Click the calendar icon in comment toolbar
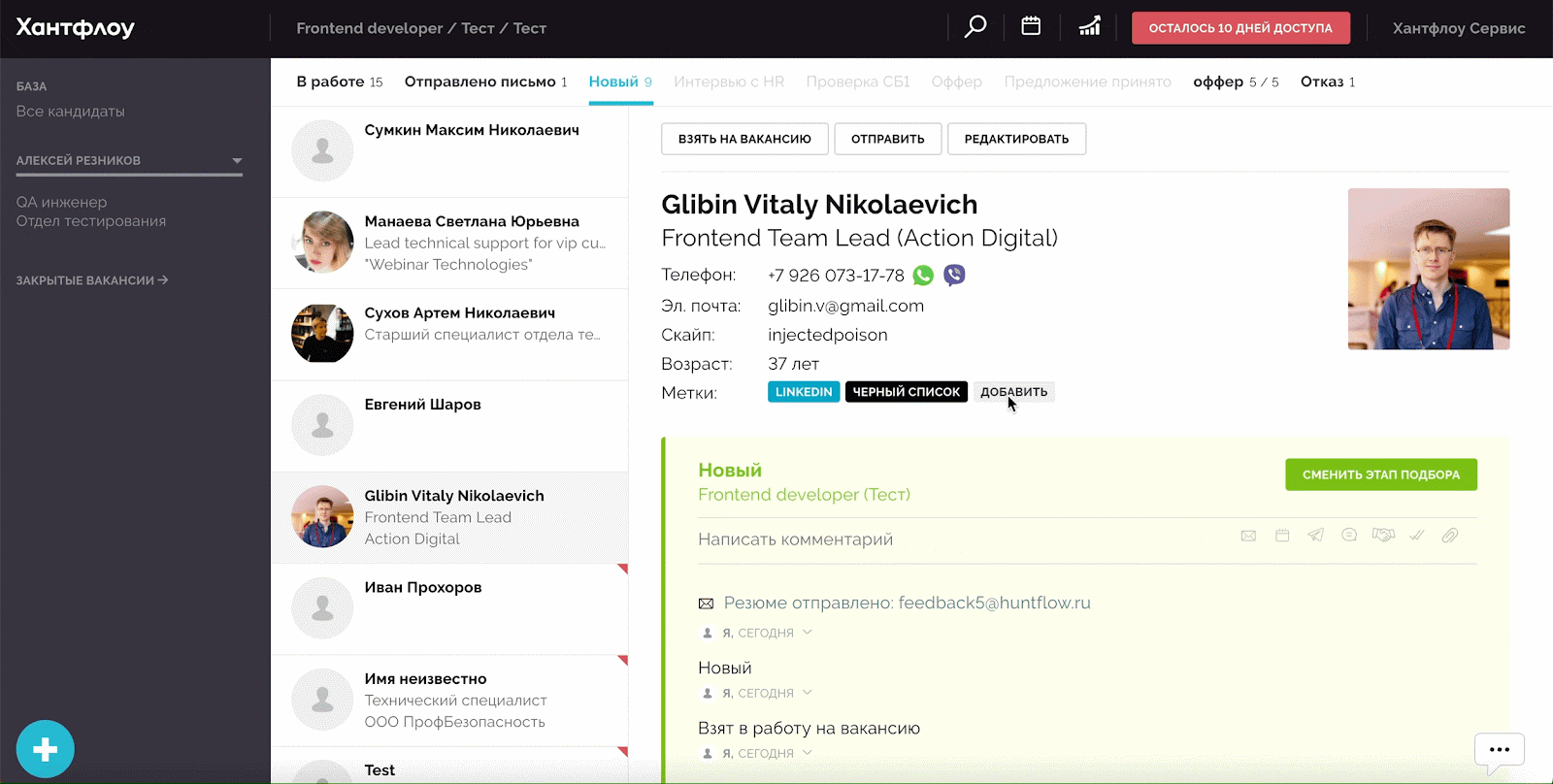Screen dimensions: 1553x784 (x=1282, y=536)
